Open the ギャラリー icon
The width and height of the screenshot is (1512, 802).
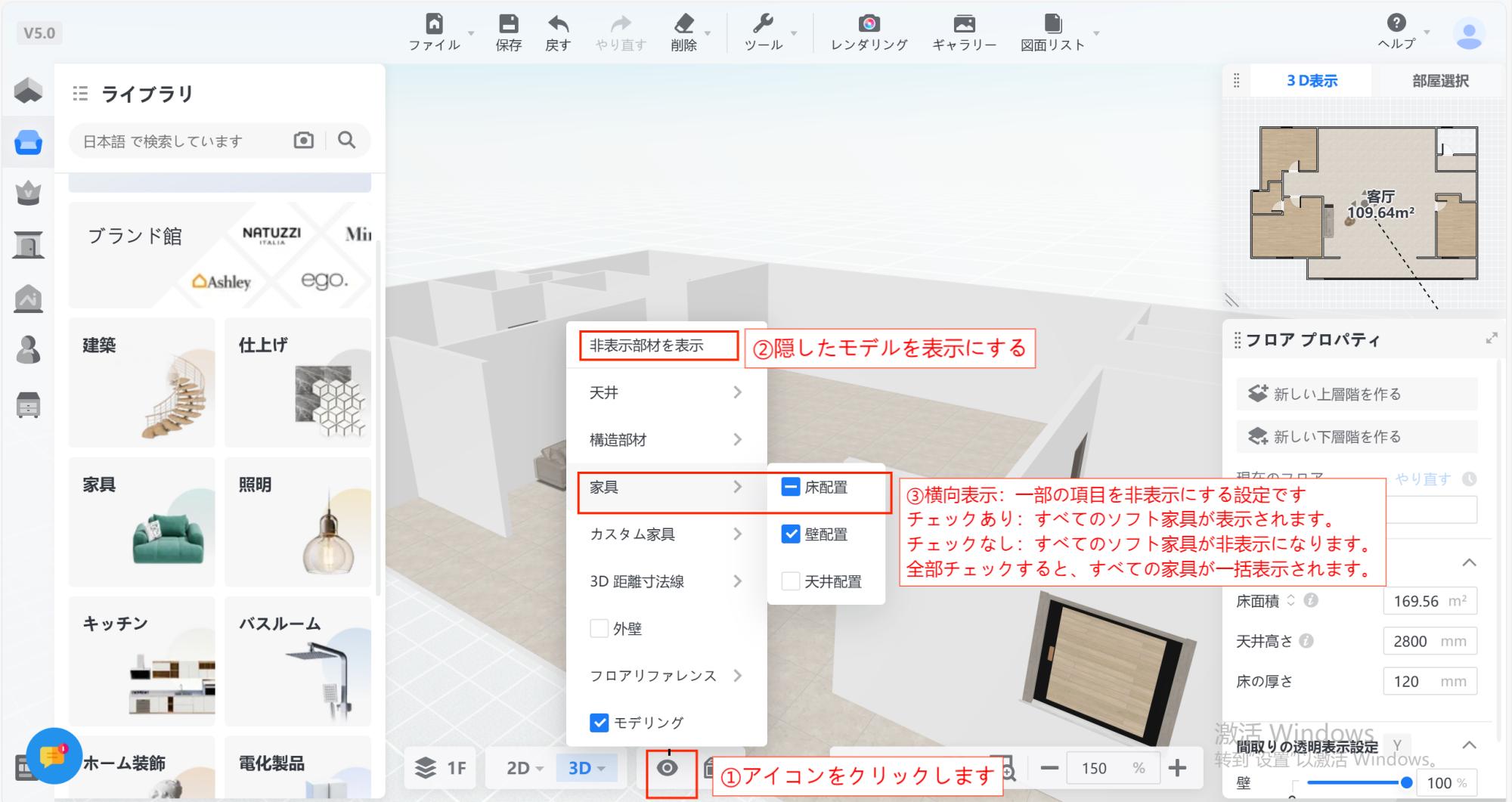[965, 23]
